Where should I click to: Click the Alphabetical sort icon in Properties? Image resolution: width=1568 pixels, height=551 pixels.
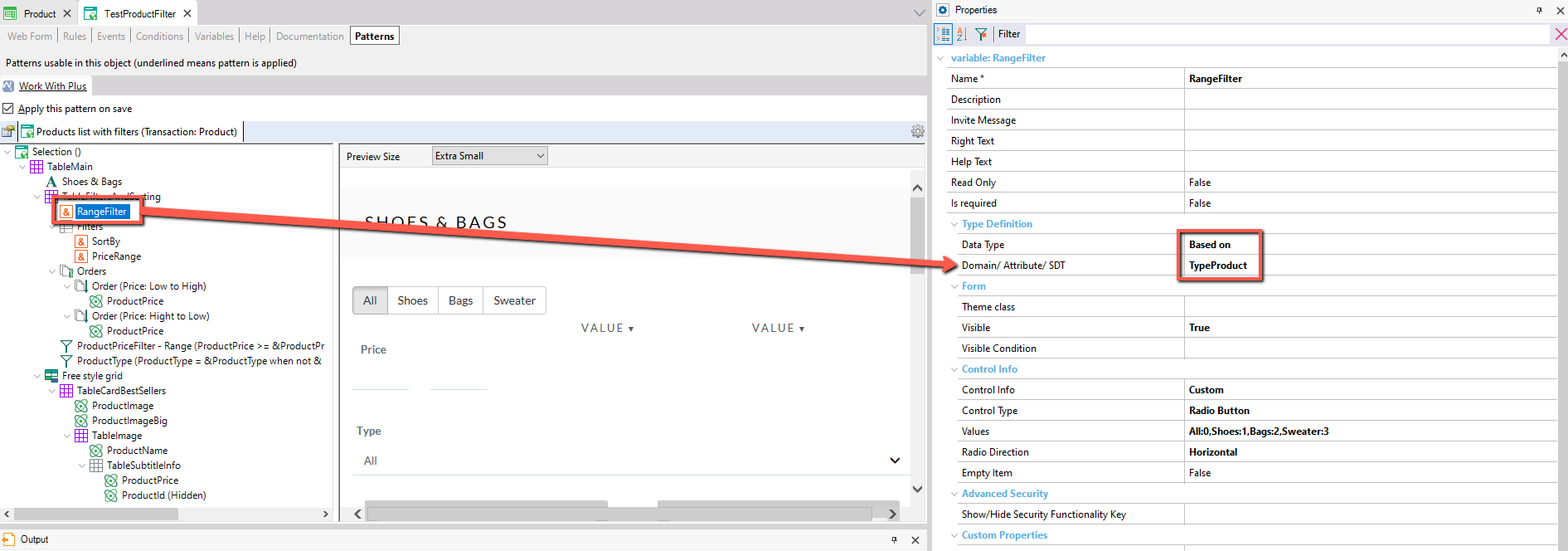962,34
